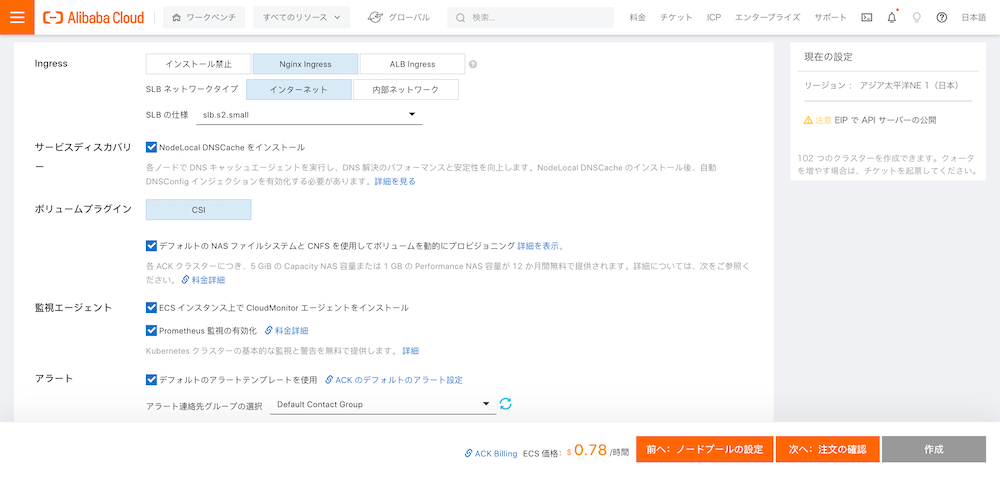
Task: Select the ALB Ingress option
Action: click(412, 64)
